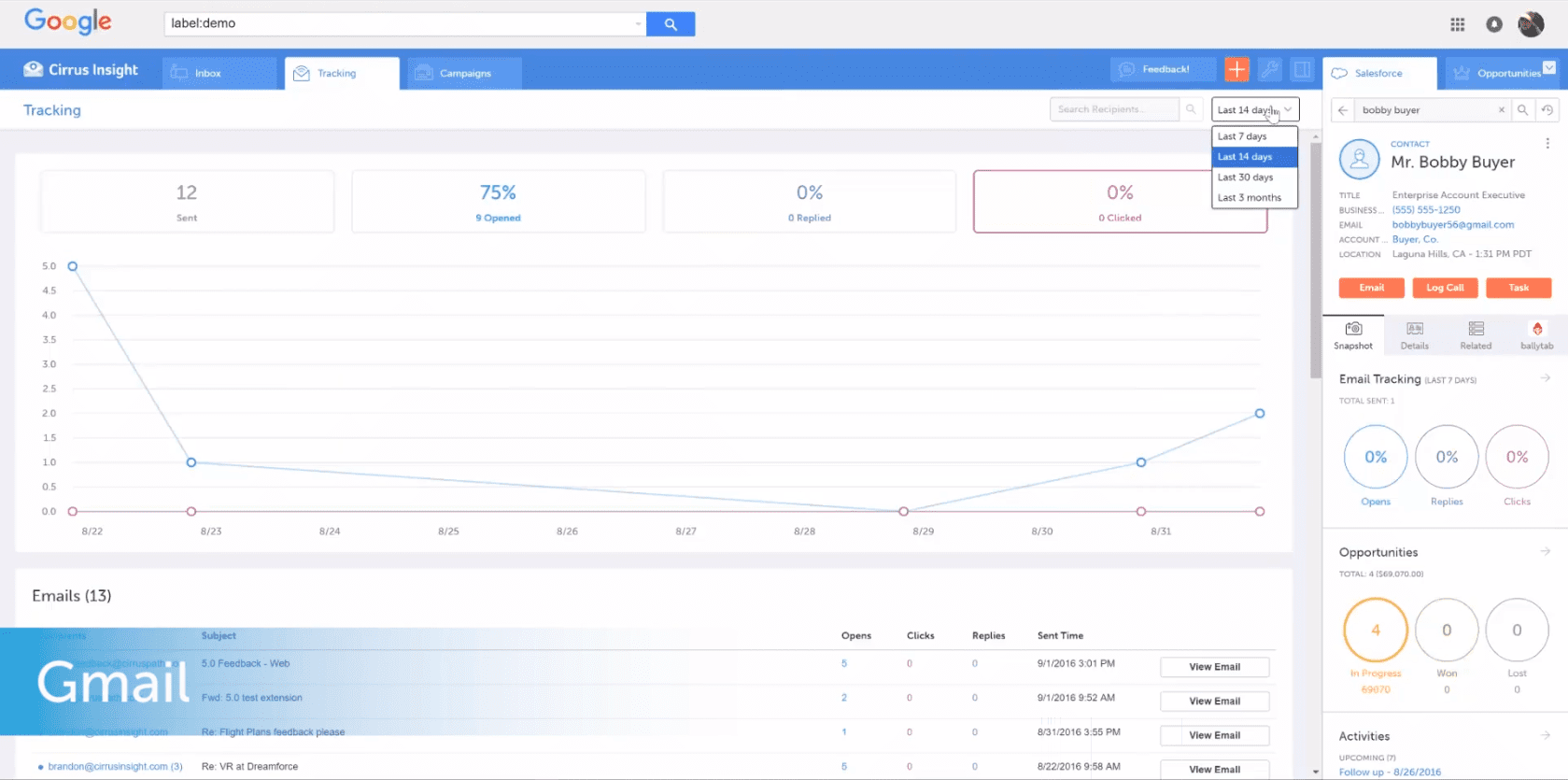The height and width of the screenshot is (780, 1568).
Task: Toggle the sidebar panel layout icon
Action: point(1302,69)
